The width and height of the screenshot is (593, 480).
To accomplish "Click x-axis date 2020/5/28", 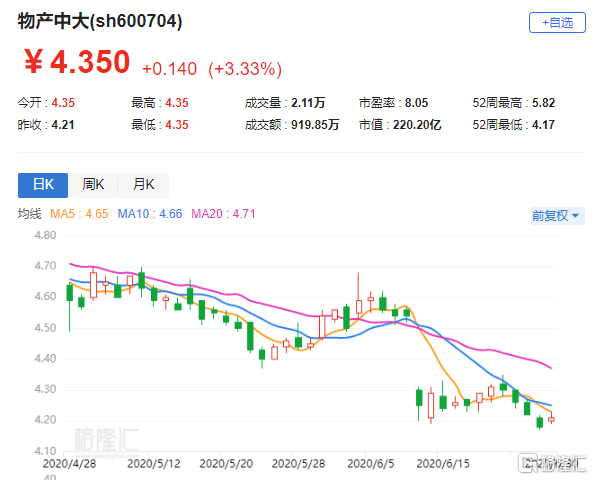I will tap(298, 464).
